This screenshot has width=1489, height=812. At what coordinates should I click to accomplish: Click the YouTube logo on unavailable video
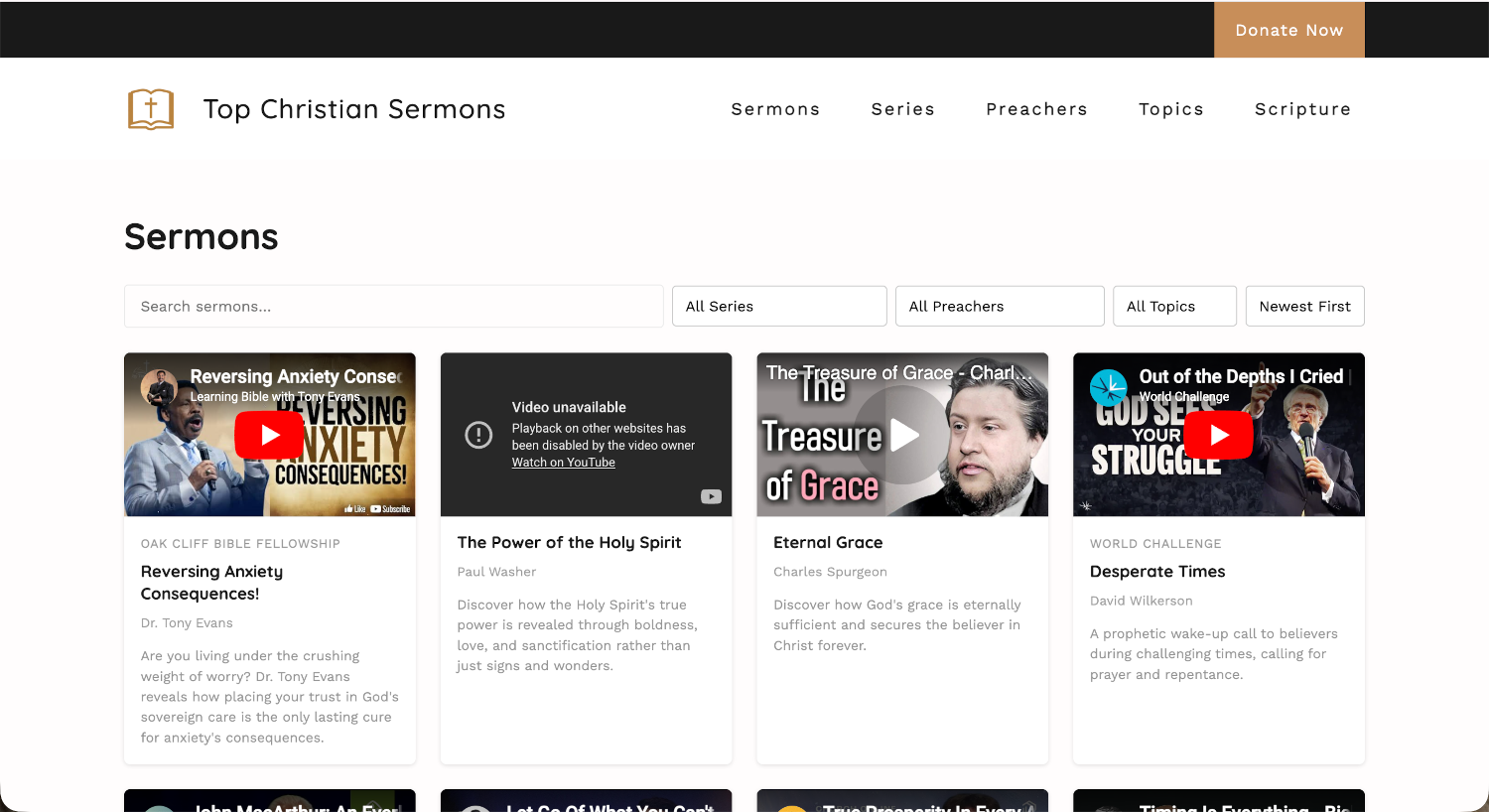click(711, 496)
